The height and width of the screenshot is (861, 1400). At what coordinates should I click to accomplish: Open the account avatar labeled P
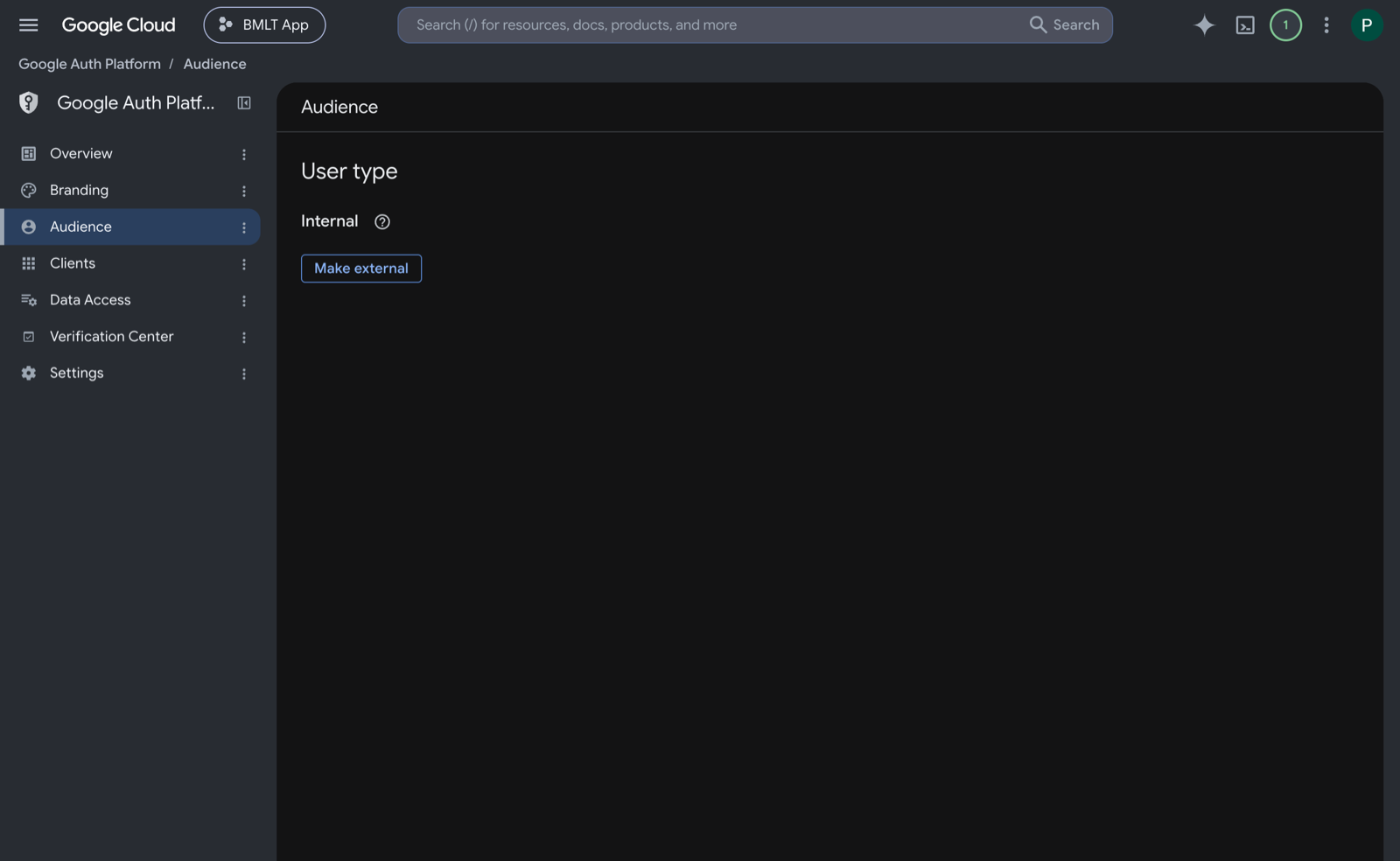(1366, 25)
